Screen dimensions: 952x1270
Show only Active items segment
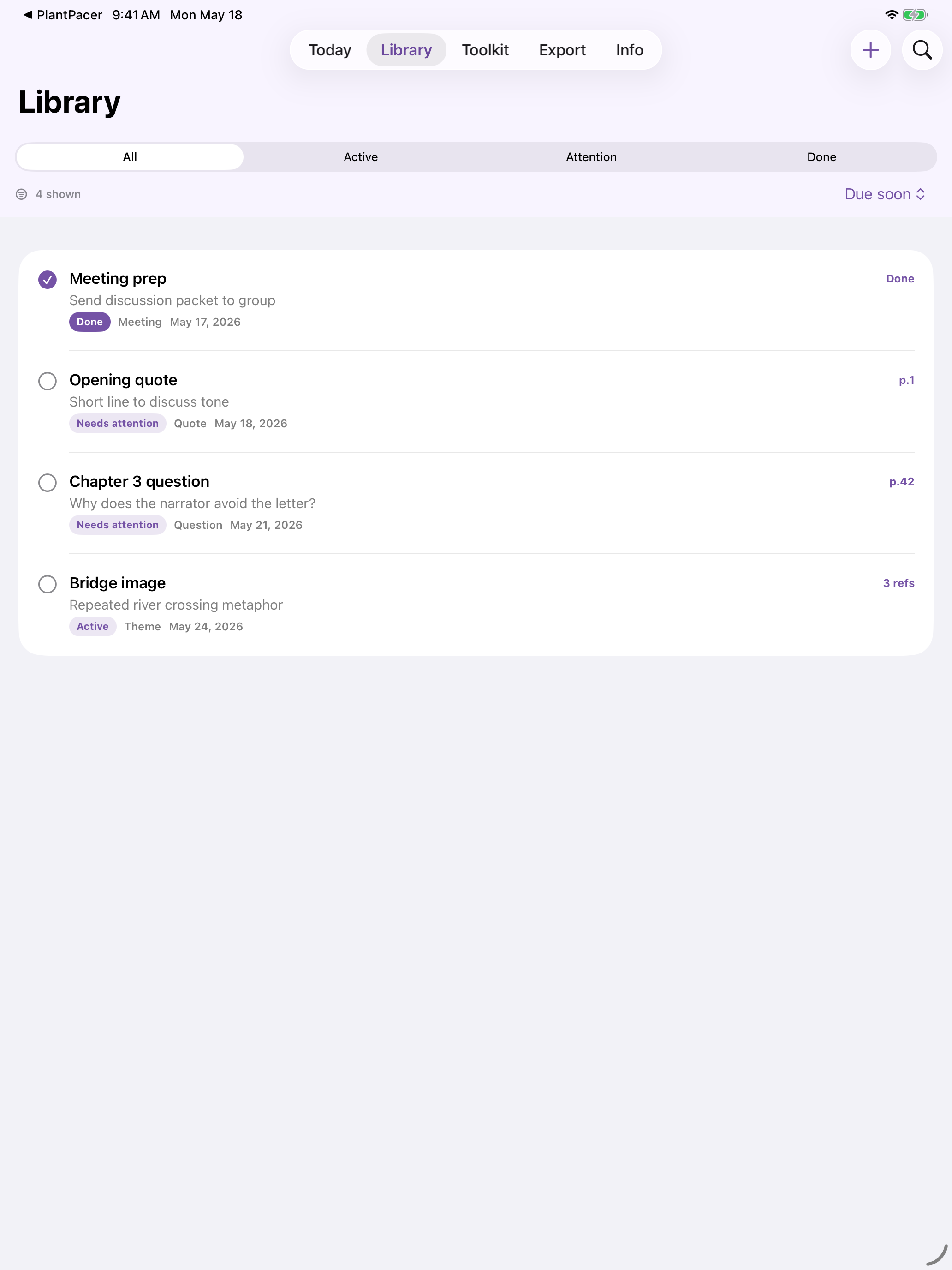coord(360,157)
